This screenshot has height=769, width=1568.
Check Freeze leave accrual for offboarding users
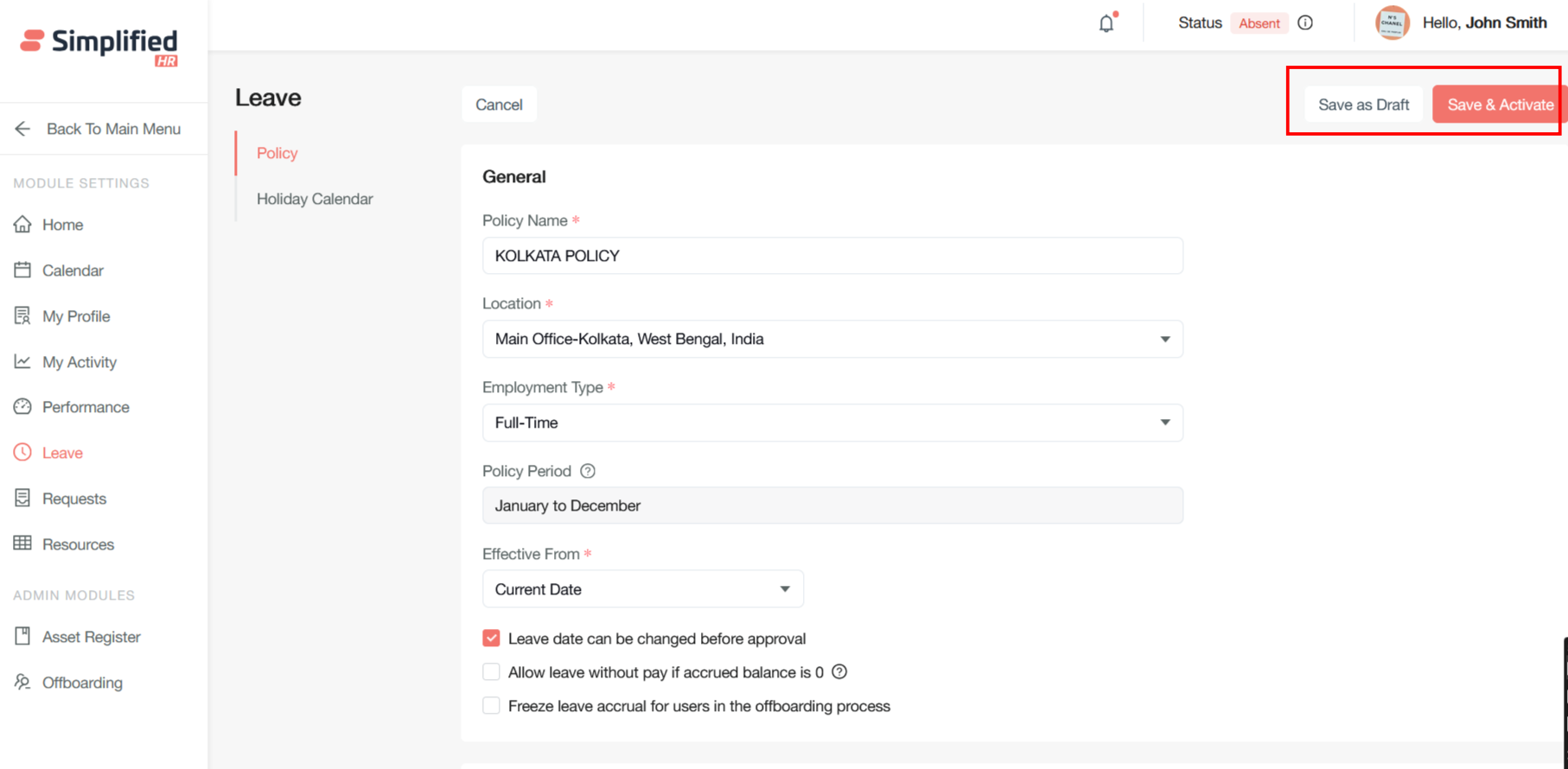point(491,706)
